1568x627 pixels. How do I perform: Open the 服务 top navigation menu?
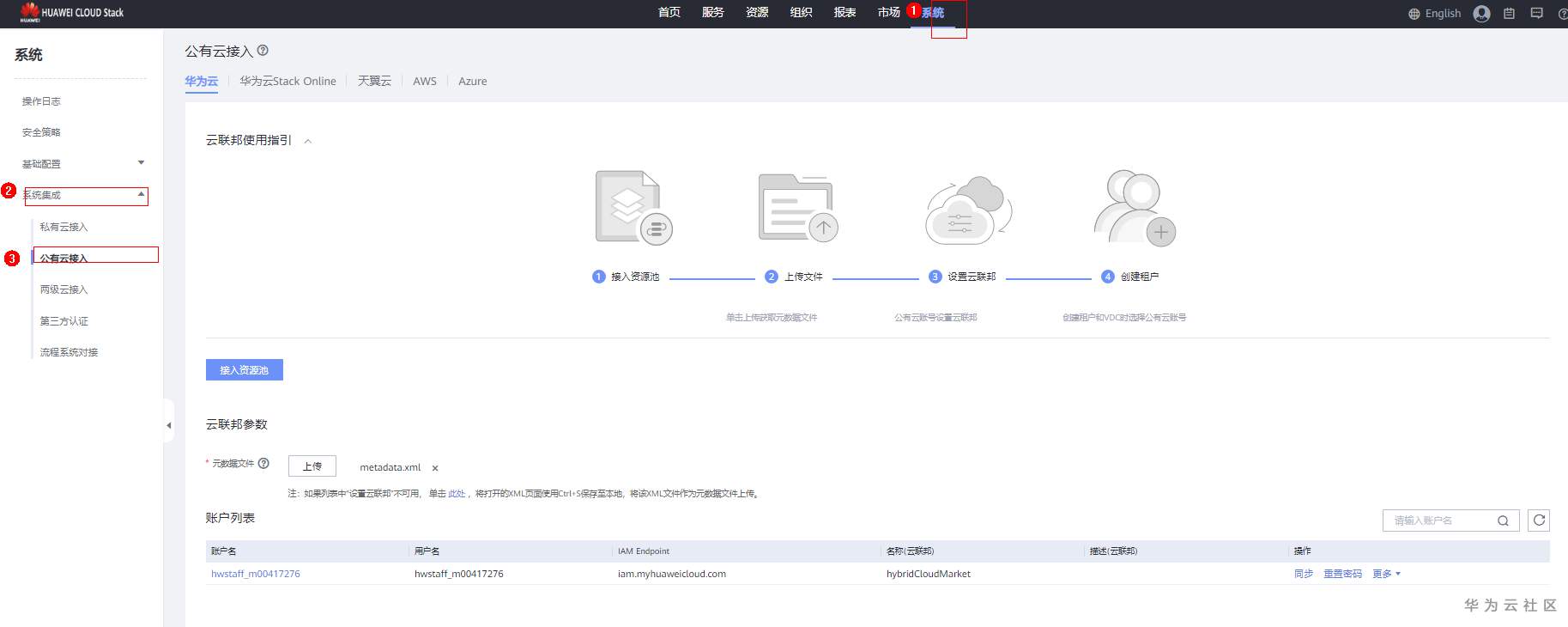tap(713, 12)
